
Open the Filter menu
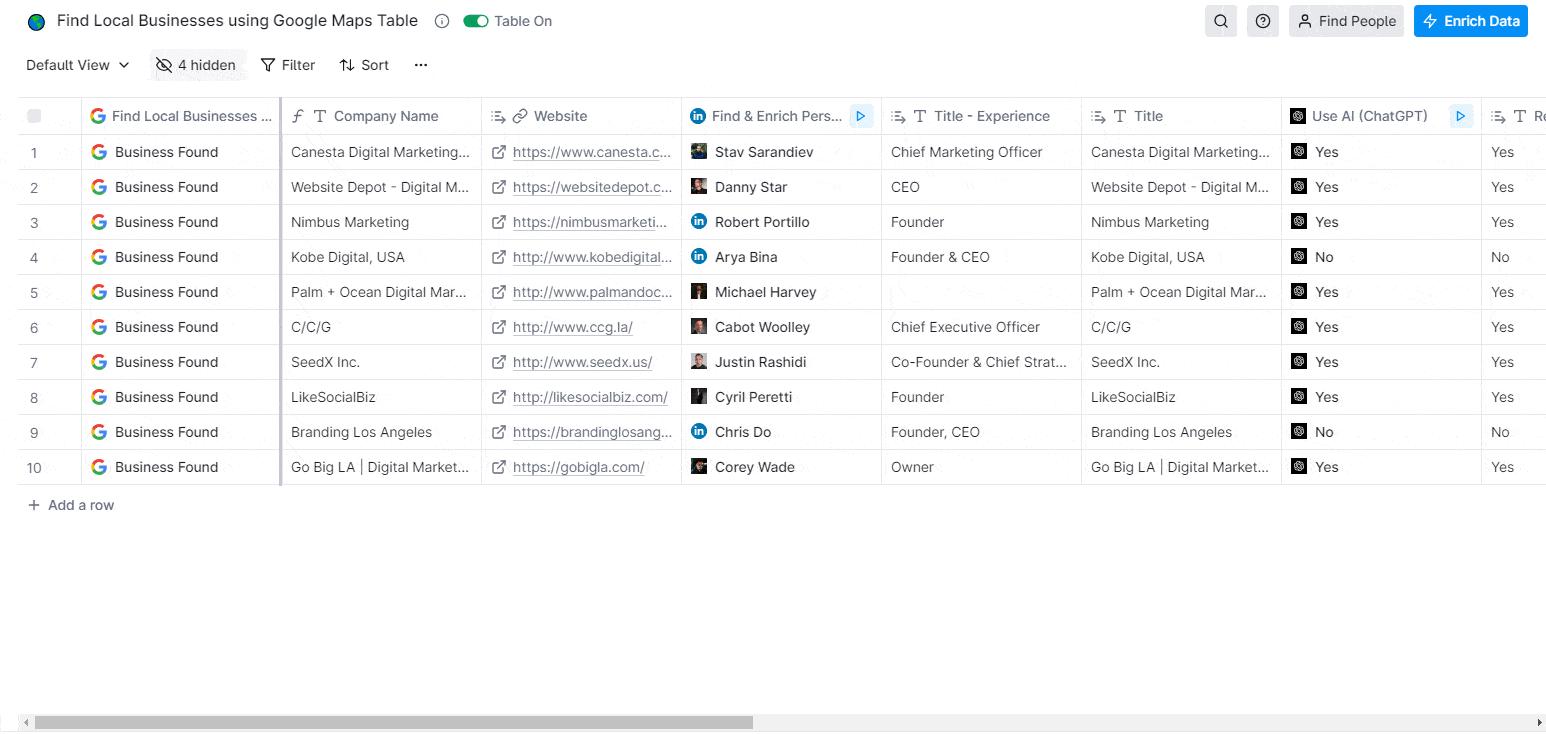tap(288, 65)
